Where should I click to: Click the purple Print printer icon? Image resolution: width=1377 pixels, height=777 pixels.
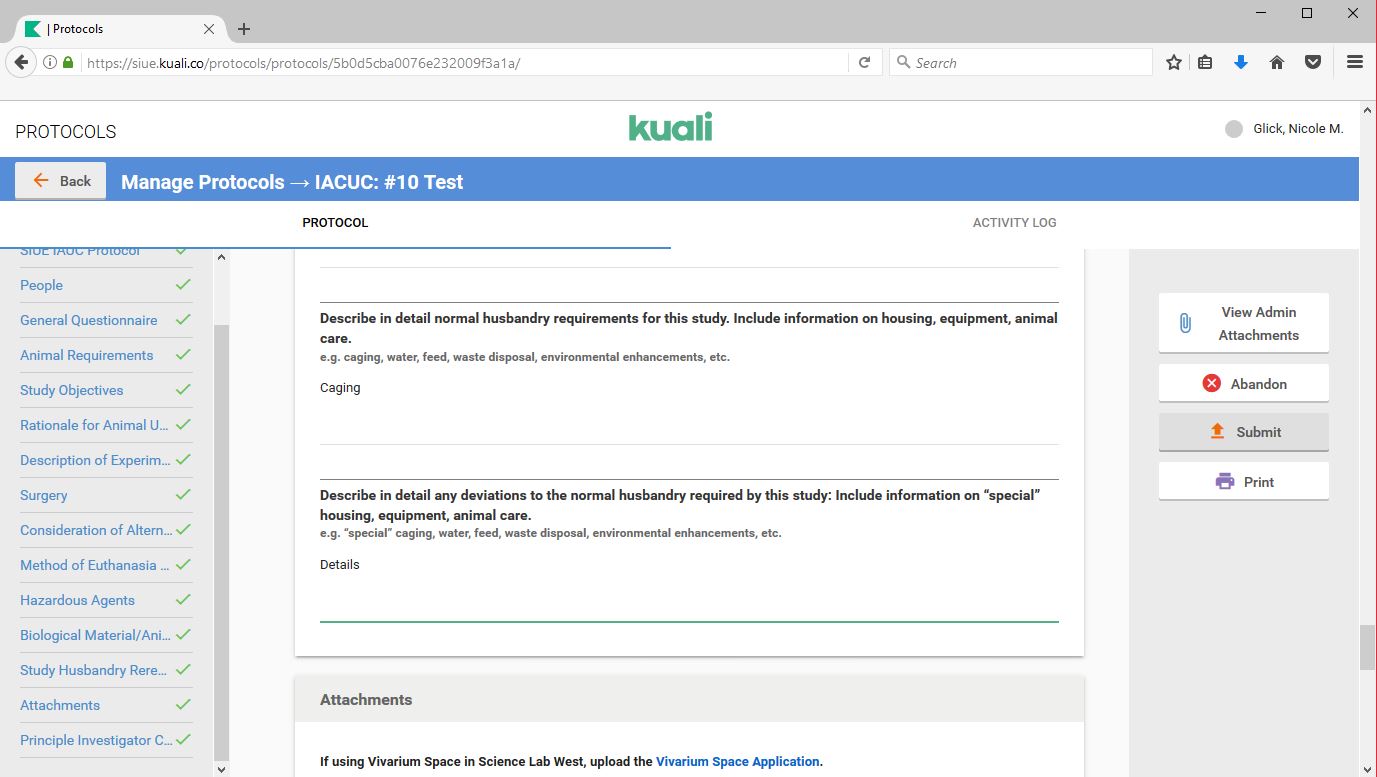point(1224,482)
